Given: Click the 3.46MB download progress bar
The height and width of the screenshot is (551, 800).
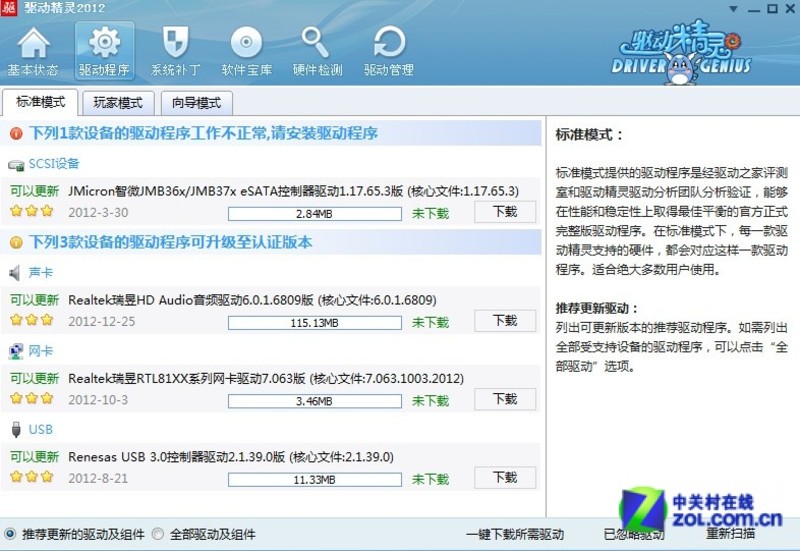Looking at the screenshot, I should (315, 401).
